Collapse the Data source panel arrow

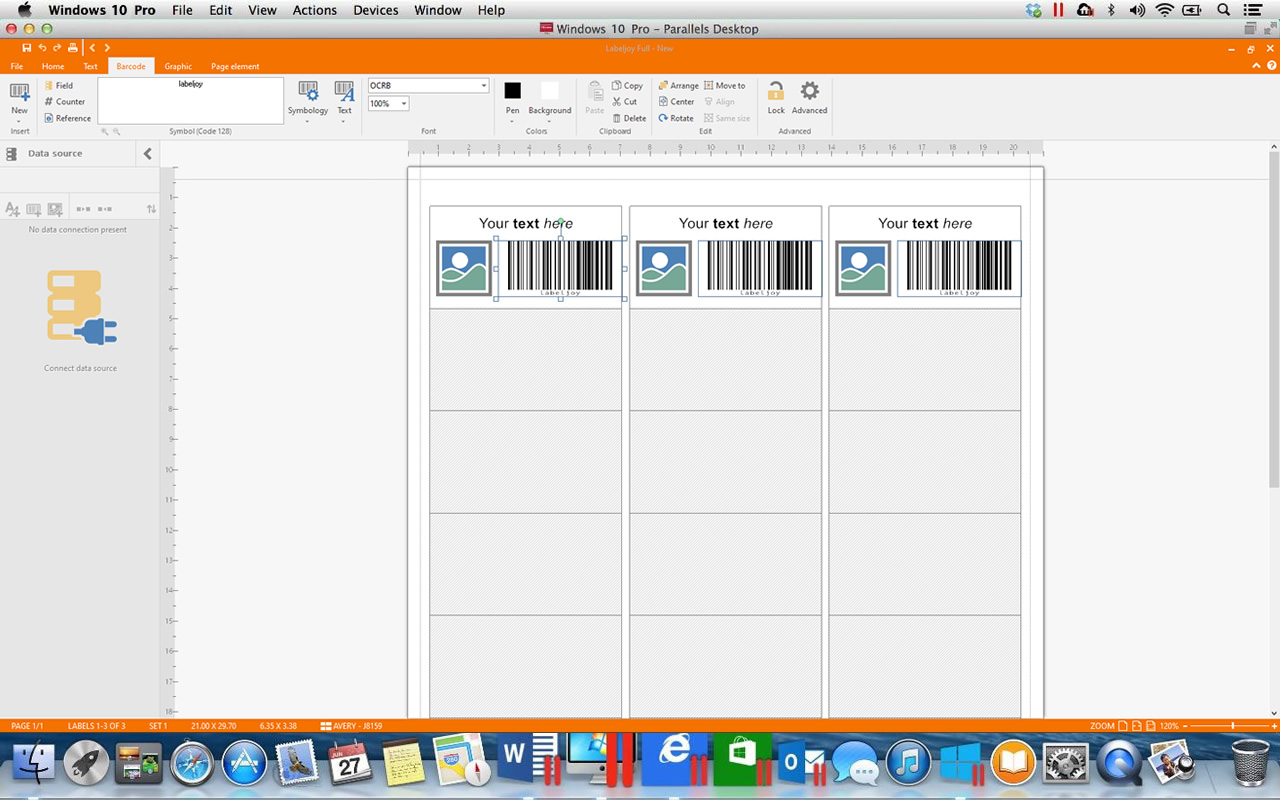coord(148,154)
